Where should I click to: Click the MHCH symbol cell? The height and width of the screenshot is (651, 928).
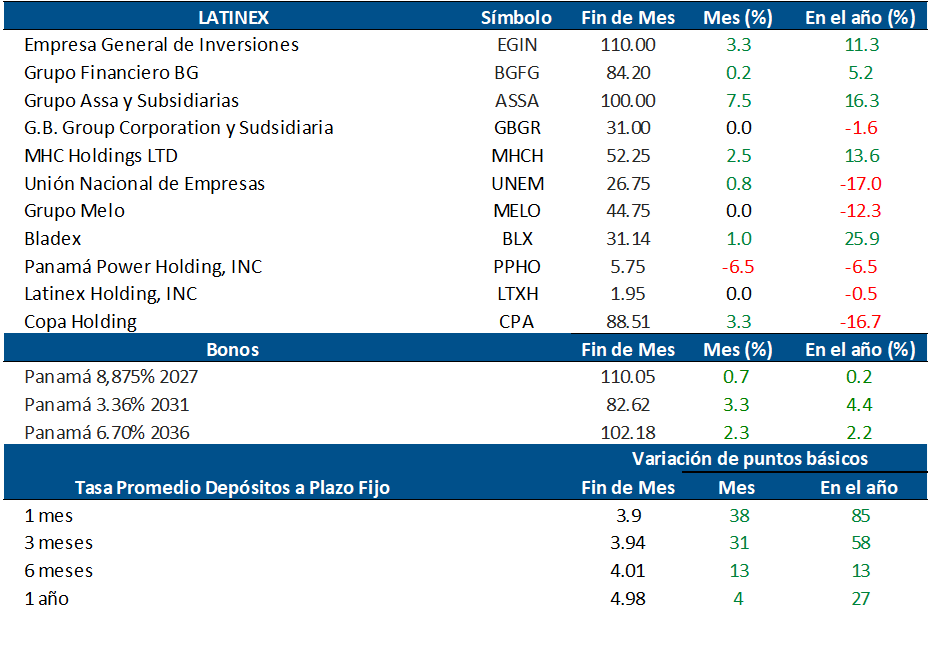[x=517, y=156]
